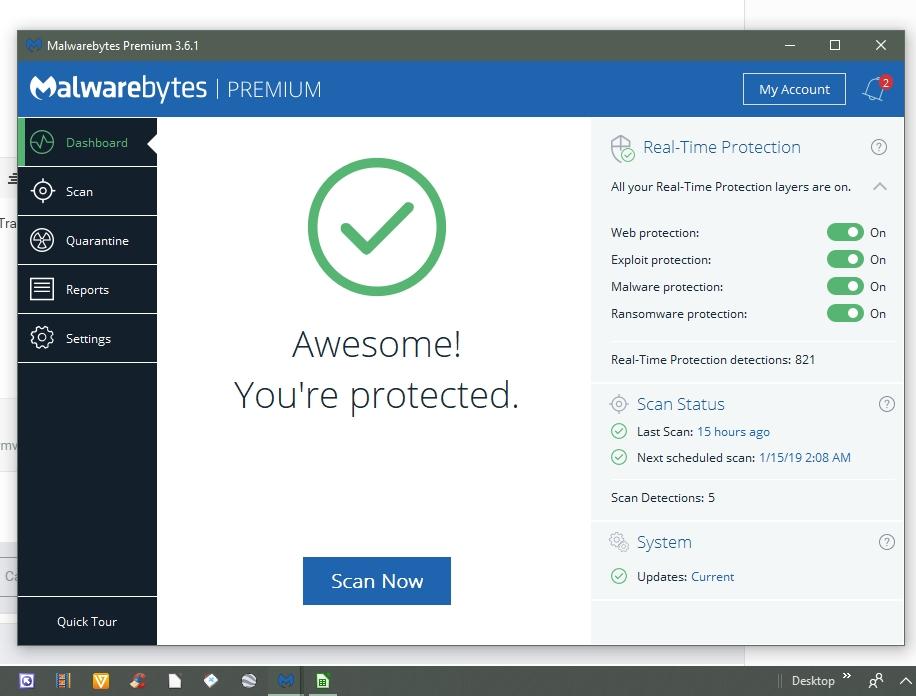Collapse the Real-Time Protection layers list

(x=880, y=186)
